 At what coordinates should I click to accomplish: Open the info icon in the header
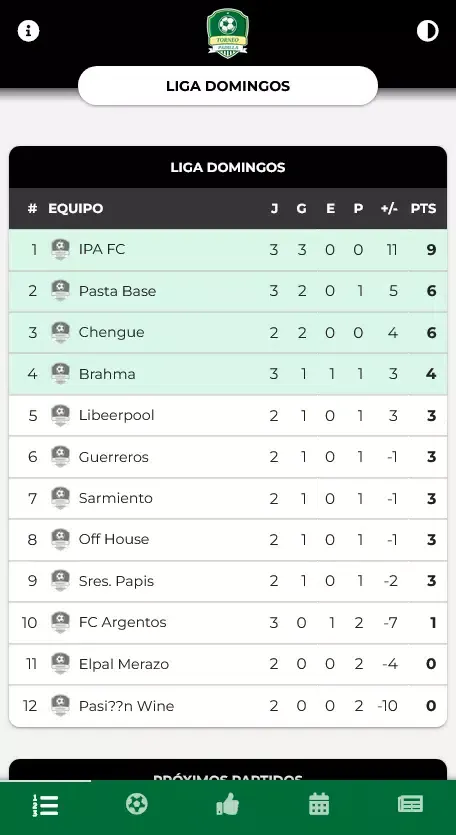(x=28, y=31)
